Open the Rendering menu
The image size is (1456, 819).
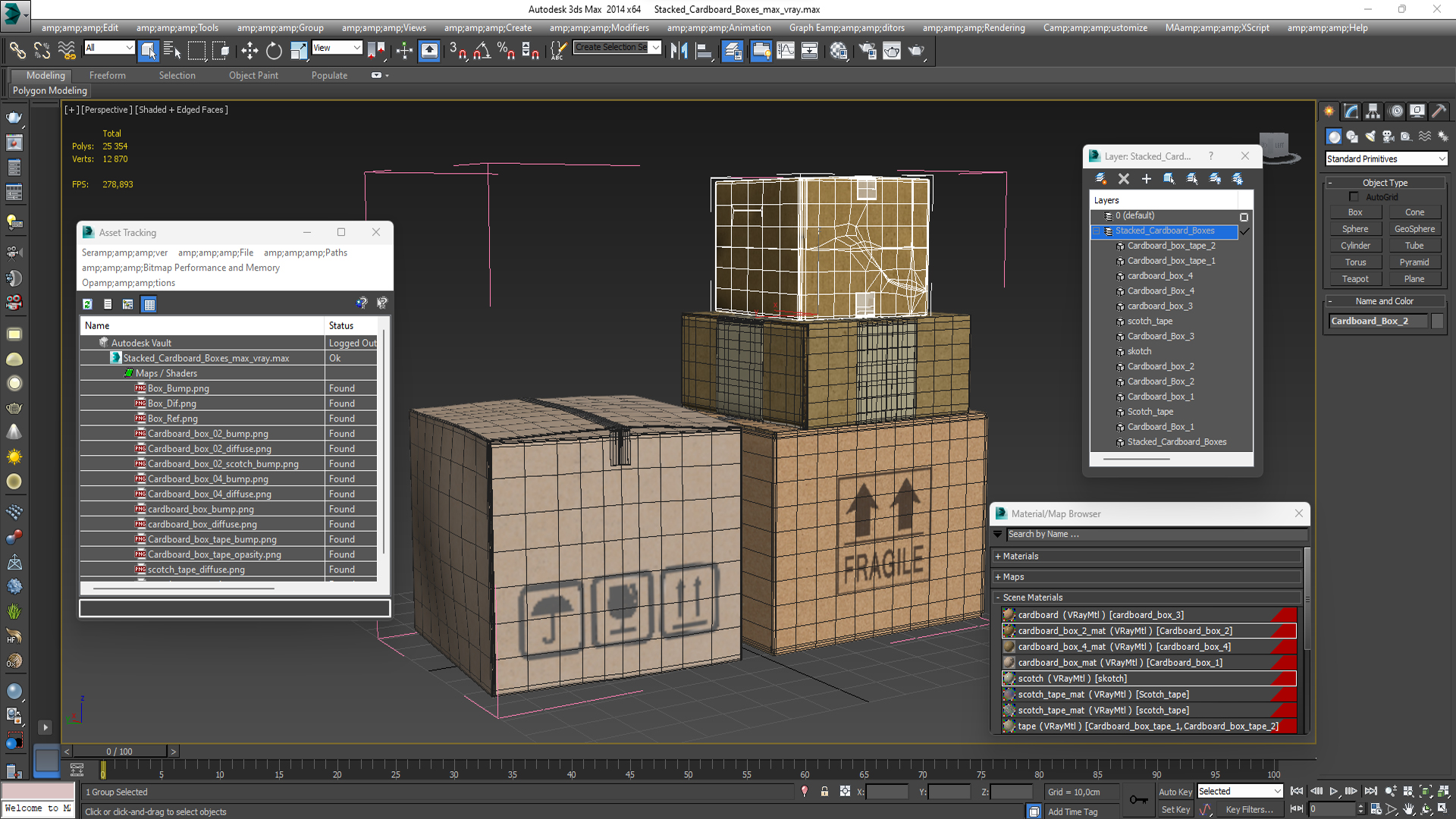[973, 28]
